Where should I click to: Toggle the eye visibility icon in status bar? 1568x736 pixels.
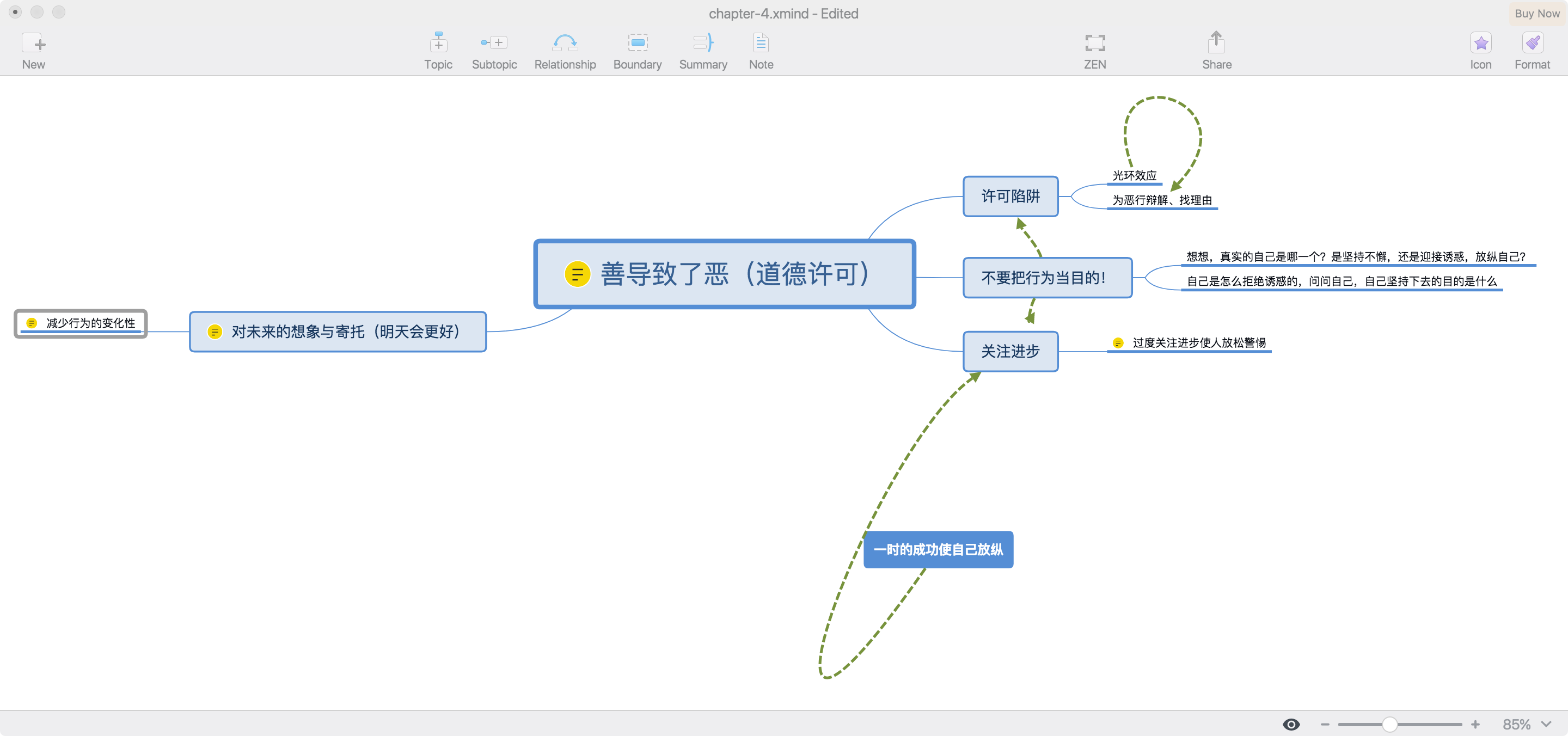click(x=1291, y=725)
